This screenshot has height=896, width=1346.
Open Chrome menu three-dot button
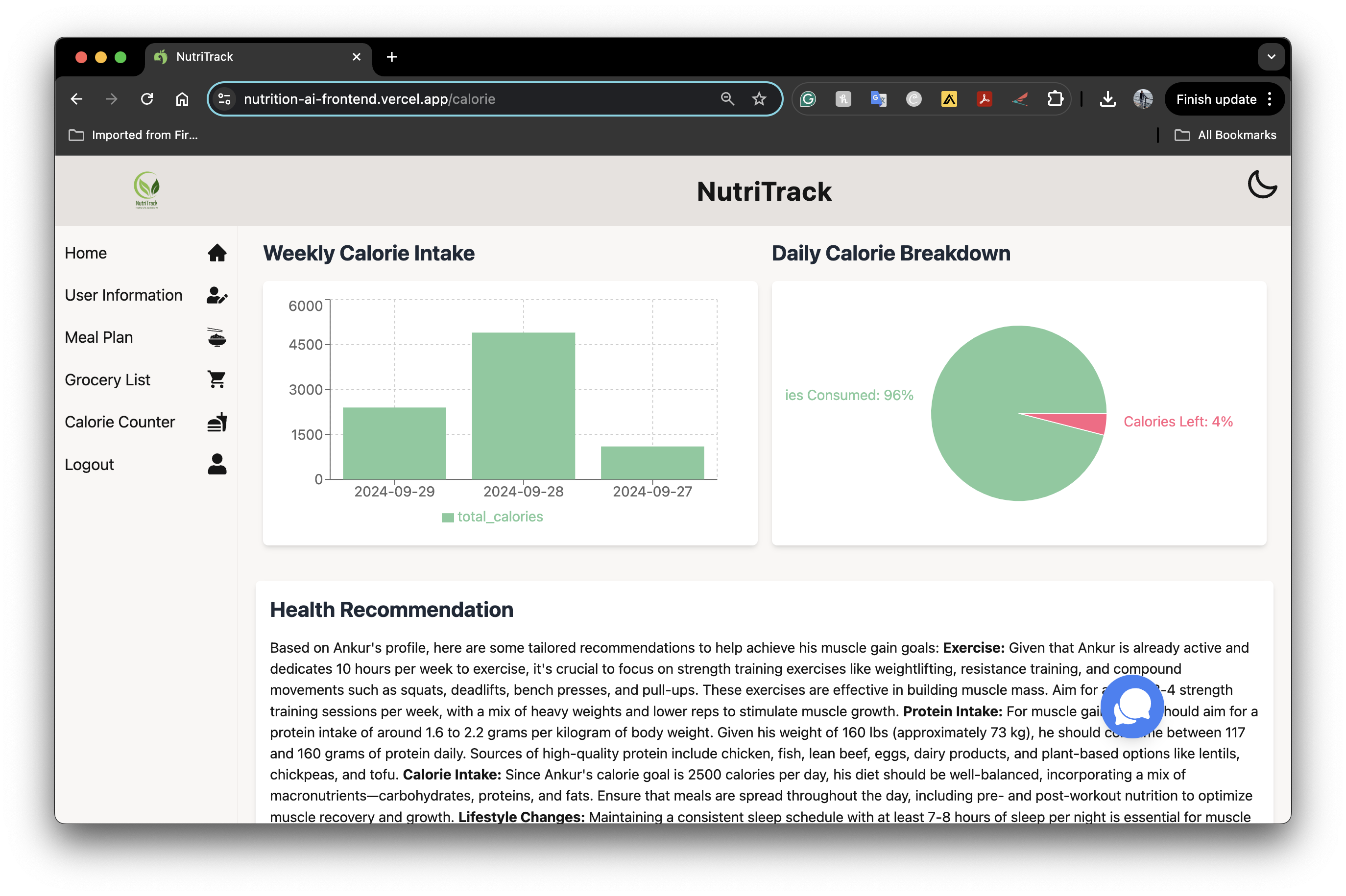[1270, 99]
